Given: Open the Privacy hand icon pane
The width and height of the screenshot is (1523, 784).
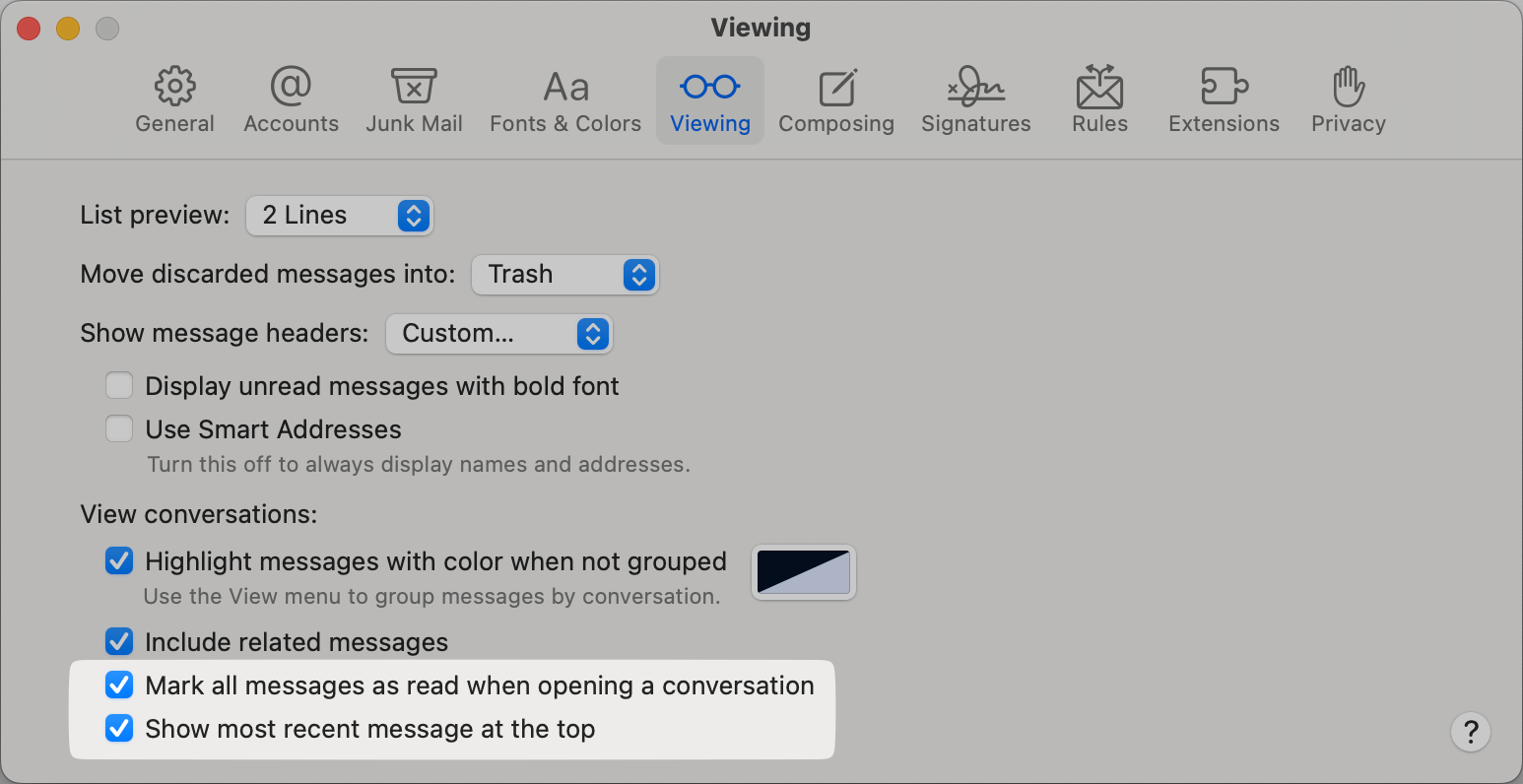Looking at the screenshot, I should (1348, 89).
